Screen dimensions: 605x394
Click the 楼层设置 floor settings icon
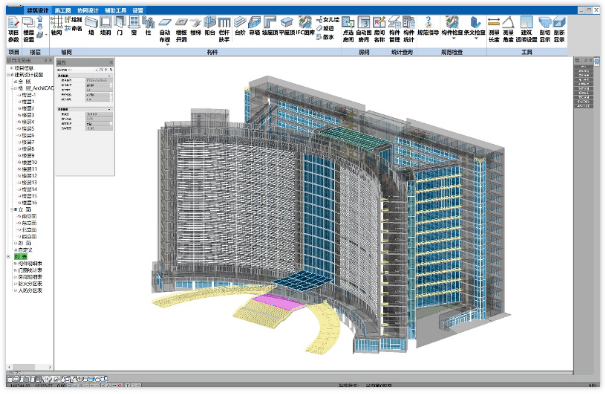click(x=29, y=29)
